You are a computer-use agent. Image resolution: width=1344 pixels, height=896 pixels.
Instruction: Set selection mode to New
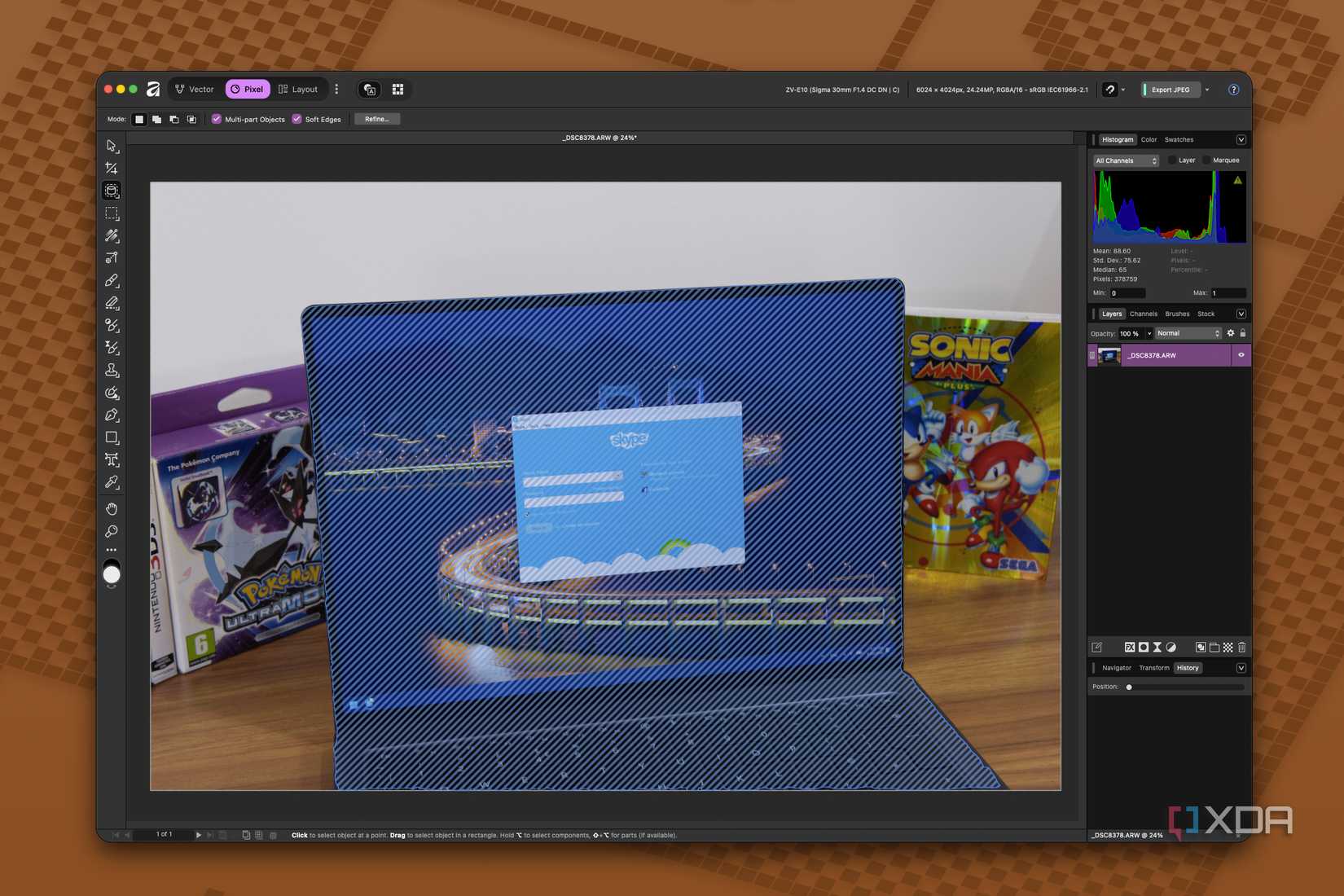click(139, 119)
